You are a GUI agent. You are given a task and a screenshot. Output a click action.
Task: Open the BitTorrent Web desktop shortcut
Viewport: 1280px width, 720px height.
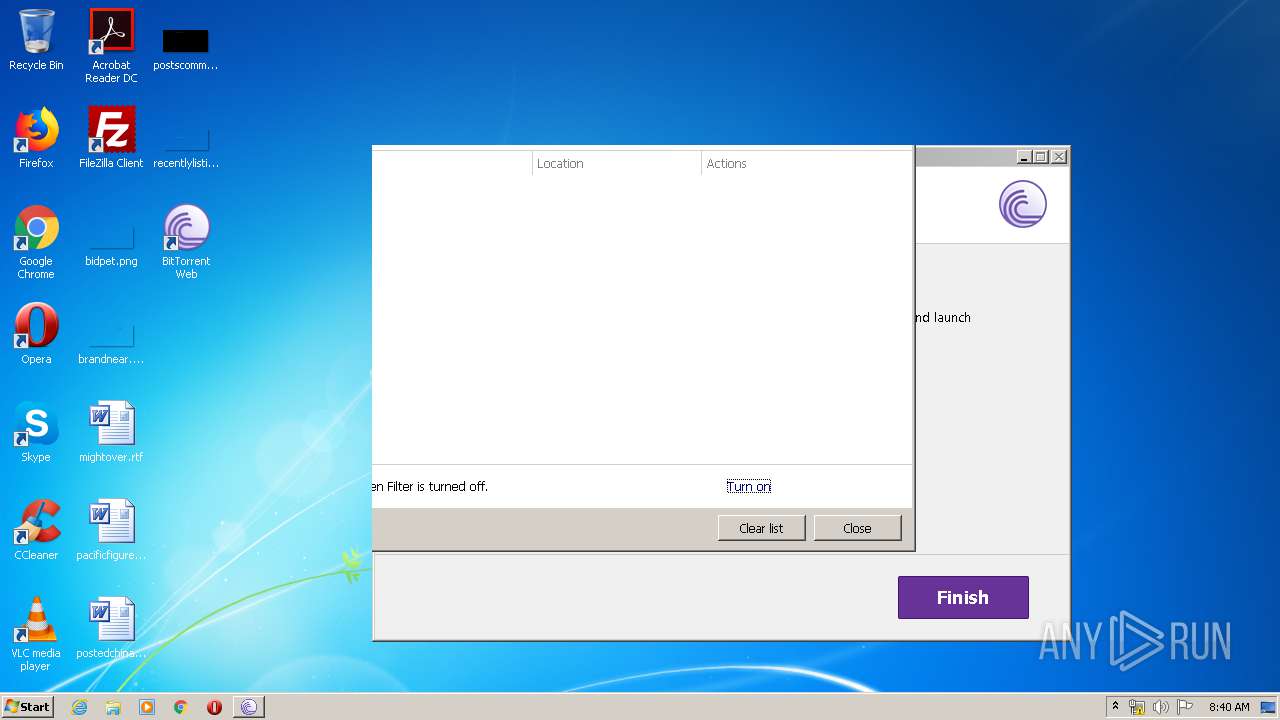[x=186, y=242]
